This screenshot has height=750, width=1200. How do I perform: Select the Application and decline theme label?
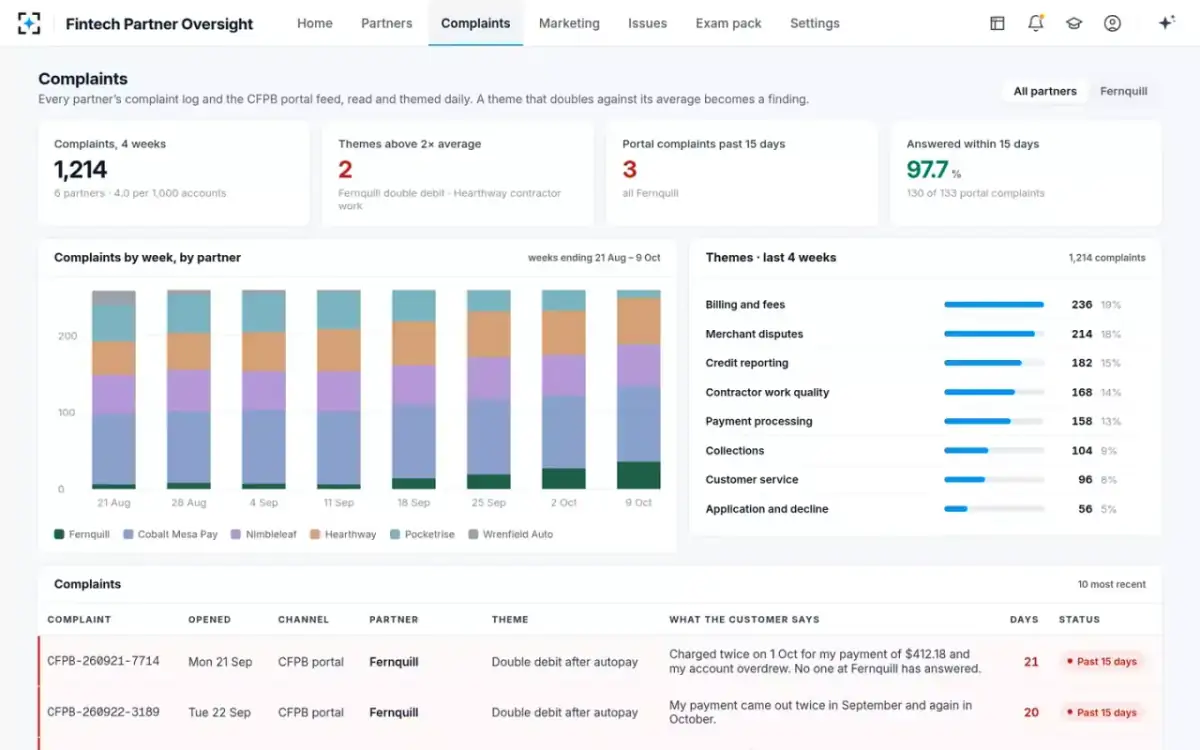(x=767, y=509)
